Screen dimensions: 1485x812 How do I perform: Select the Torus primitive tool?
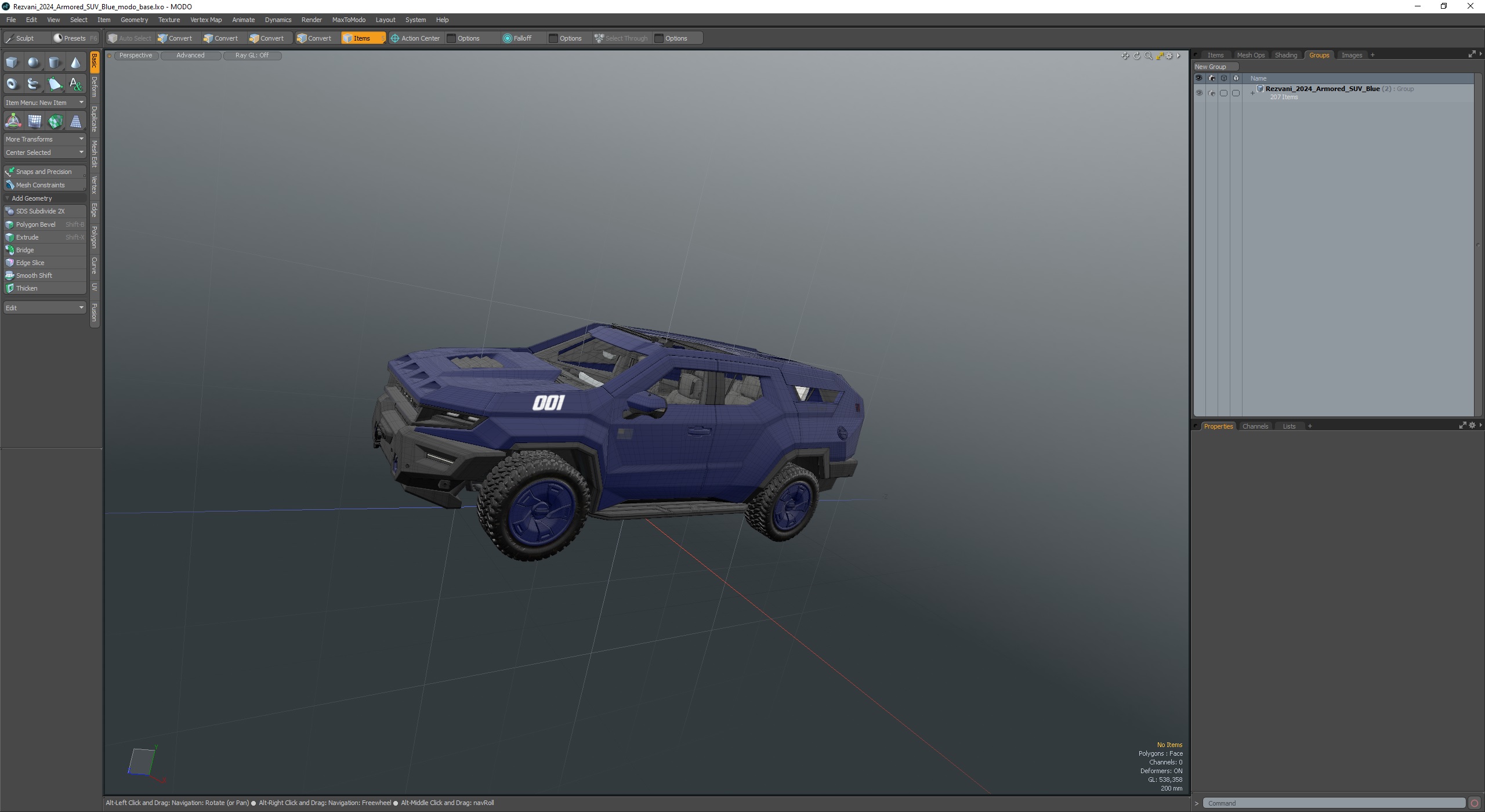point(12,84)
